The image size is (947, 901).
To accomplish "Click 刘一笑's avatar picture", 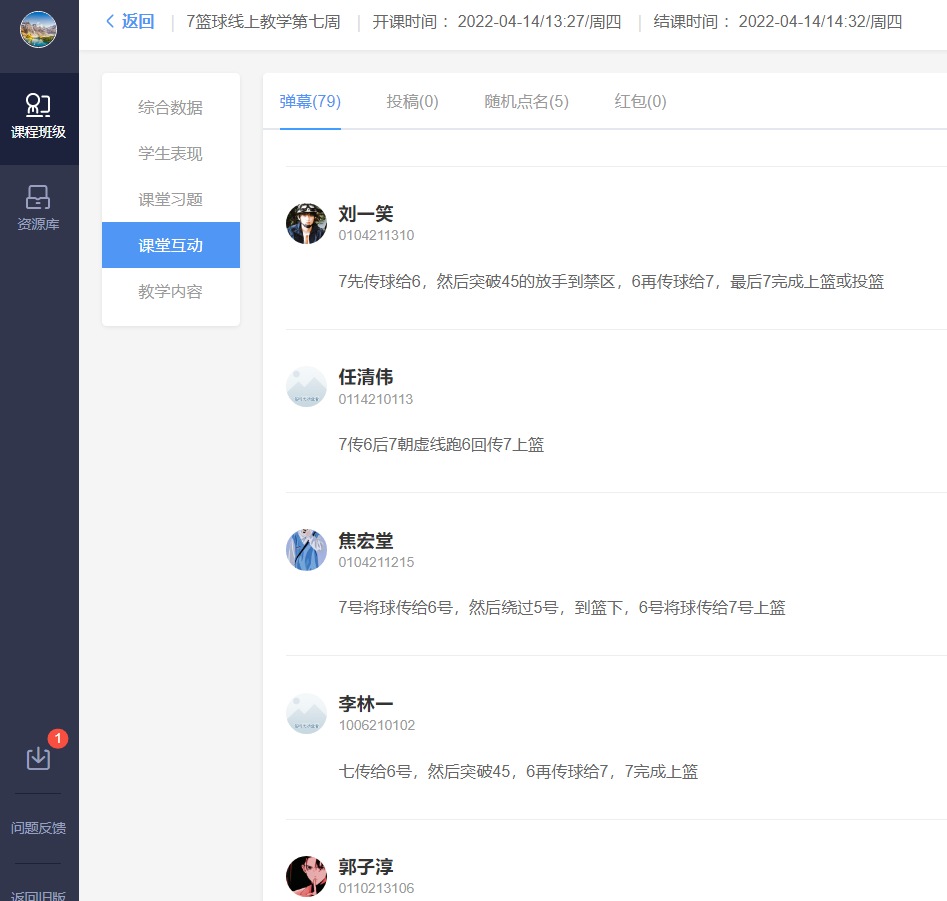I will (306, 223).
